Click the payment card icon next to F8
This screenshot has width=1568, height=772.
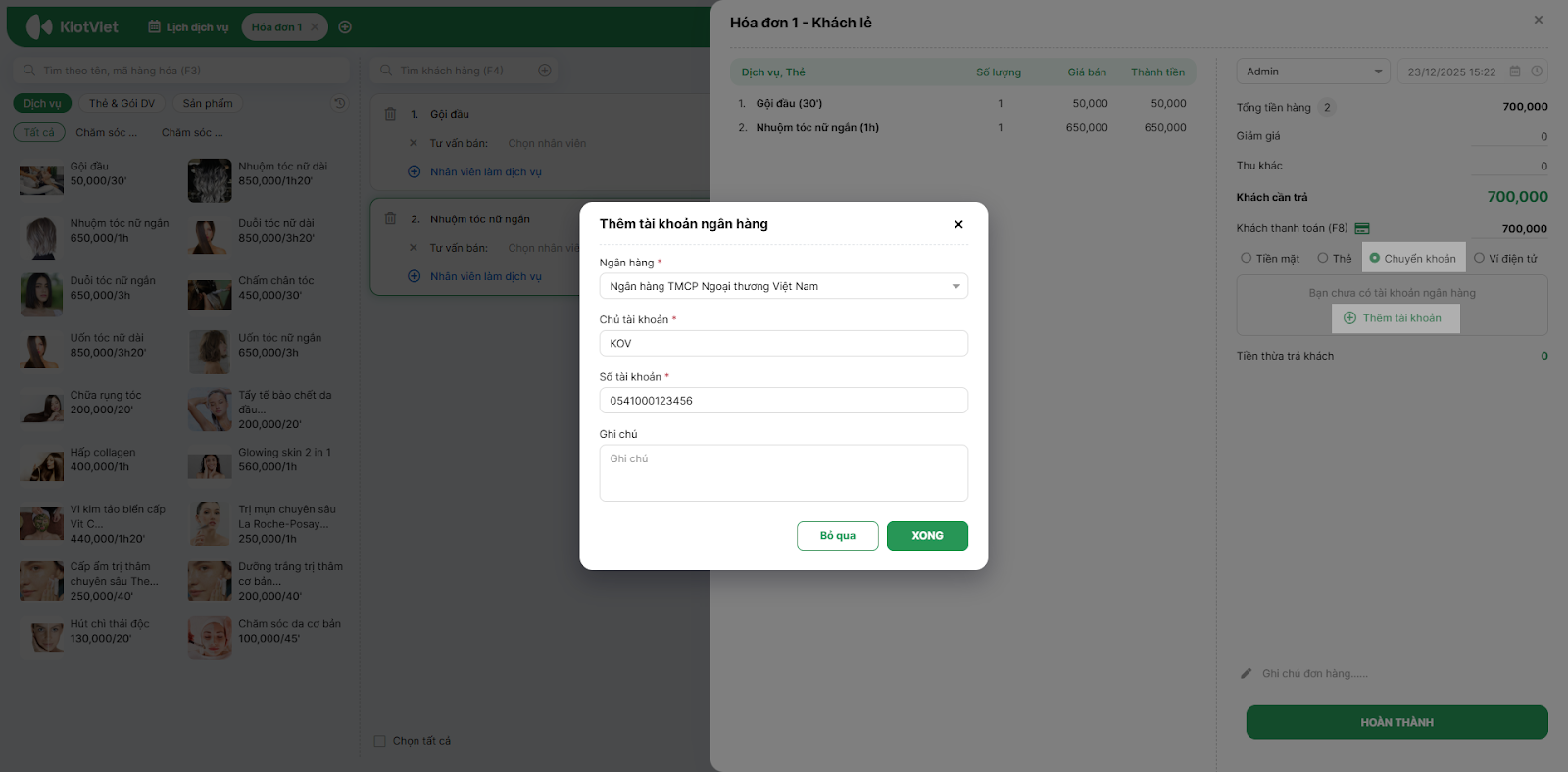(1362, 228)
